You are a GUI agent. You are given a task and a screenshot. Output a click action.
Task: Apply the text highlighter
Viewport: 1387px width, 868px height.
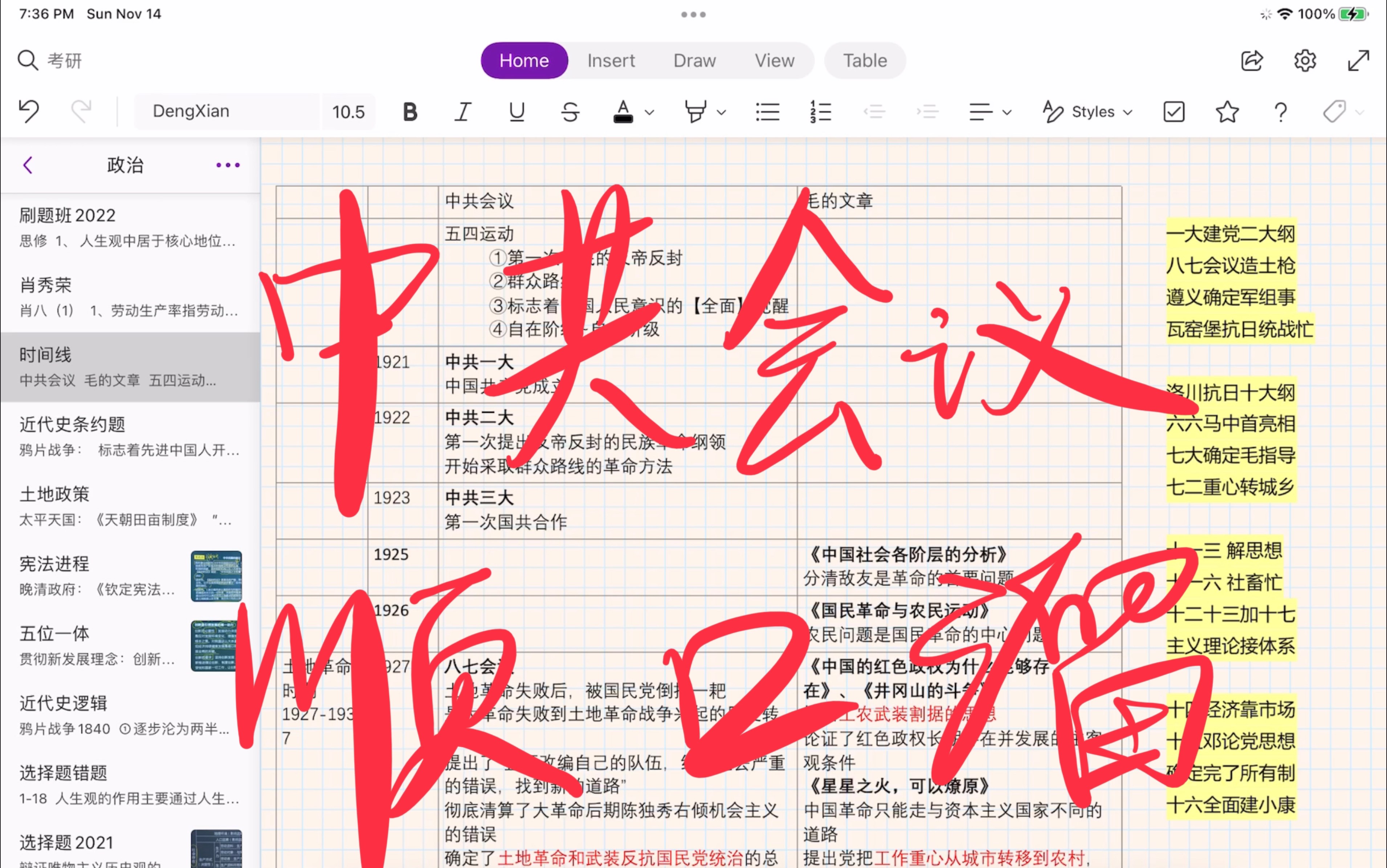[695, 111]
